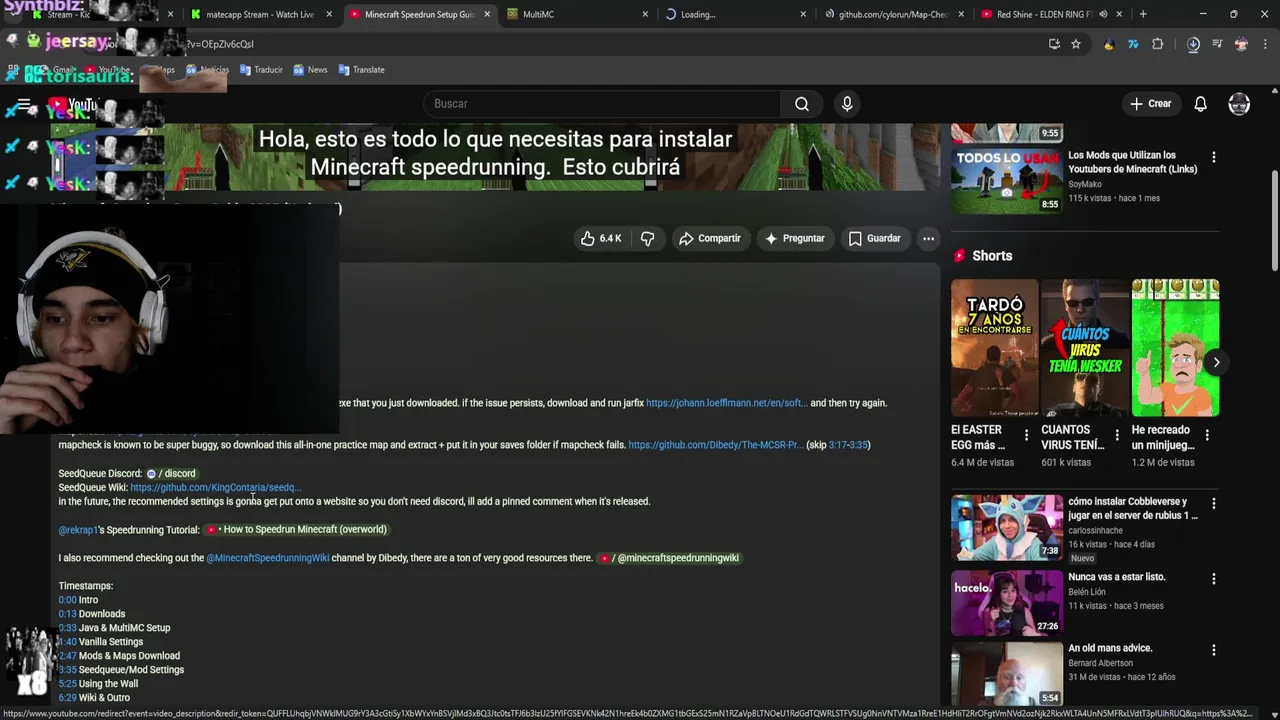Close the Minecraft Speedrun Setup tab

coord(487,14)
